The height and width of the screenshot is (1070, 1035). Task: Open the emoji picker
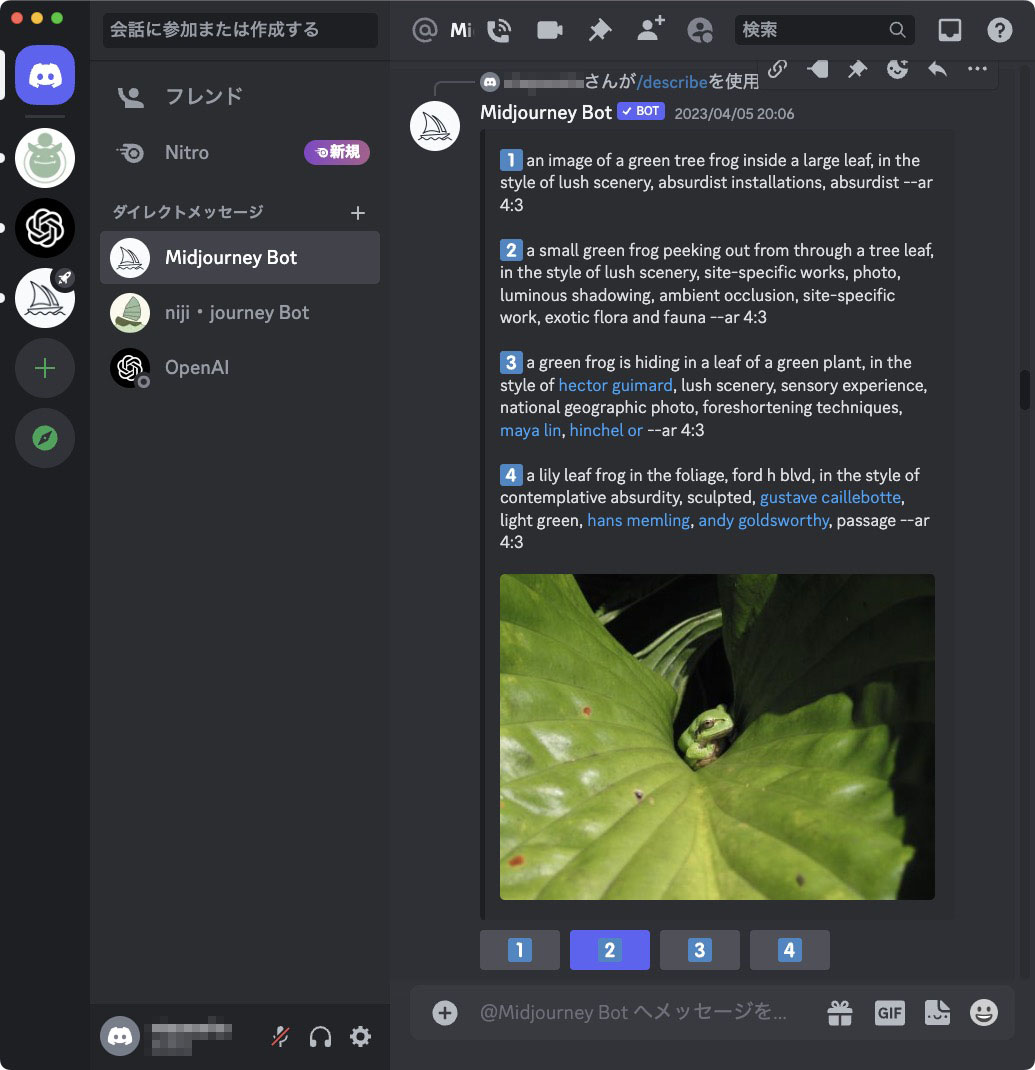[983, 1012]
